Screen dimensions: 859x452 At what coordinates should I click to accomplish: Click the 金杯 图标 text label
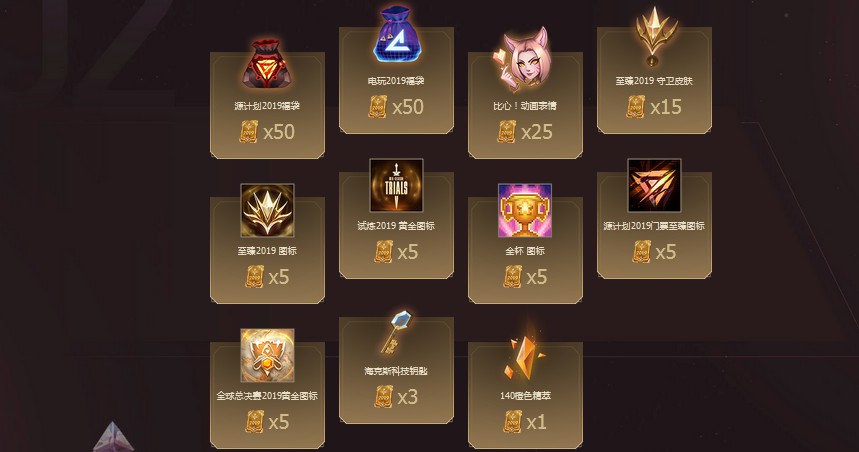click(x=525, y=251)
